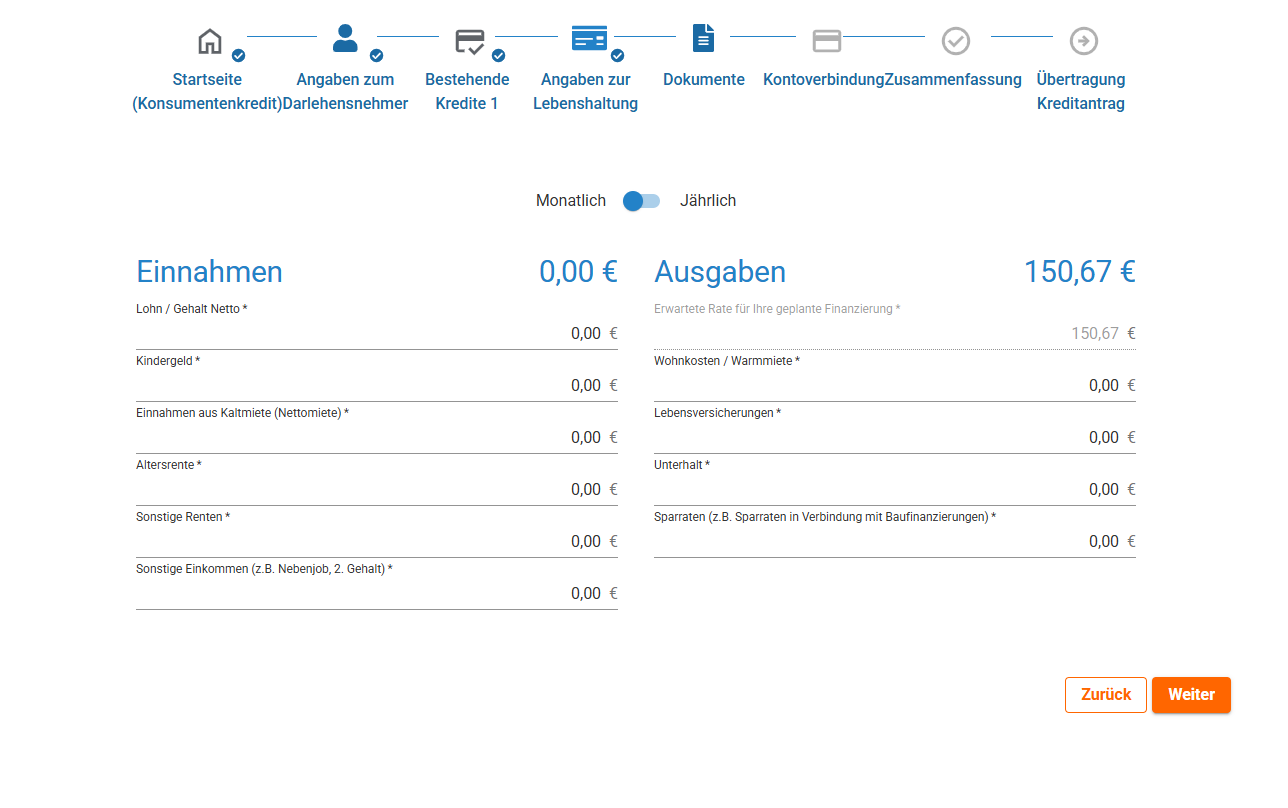Select the Monatlich label

click(570, 201)
